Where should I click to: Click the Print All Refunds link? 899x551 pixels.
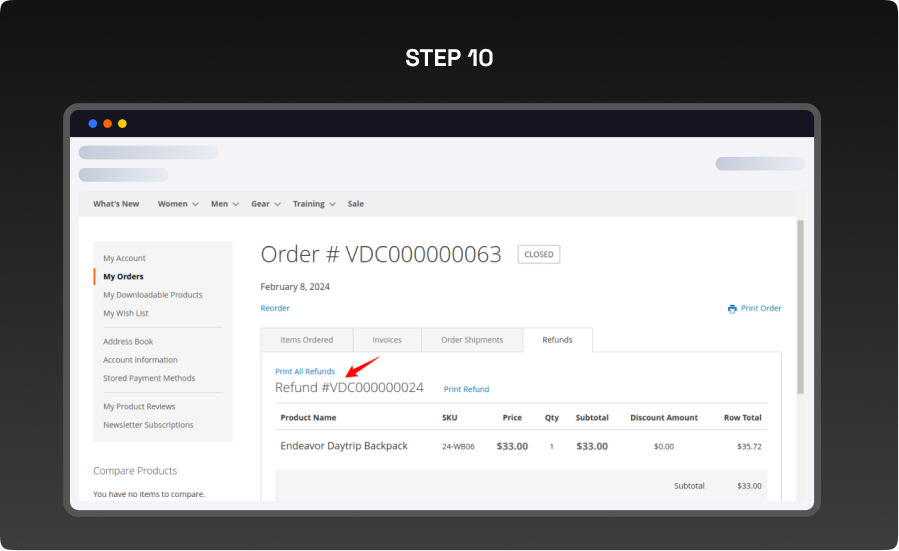(x=305, y=371)
